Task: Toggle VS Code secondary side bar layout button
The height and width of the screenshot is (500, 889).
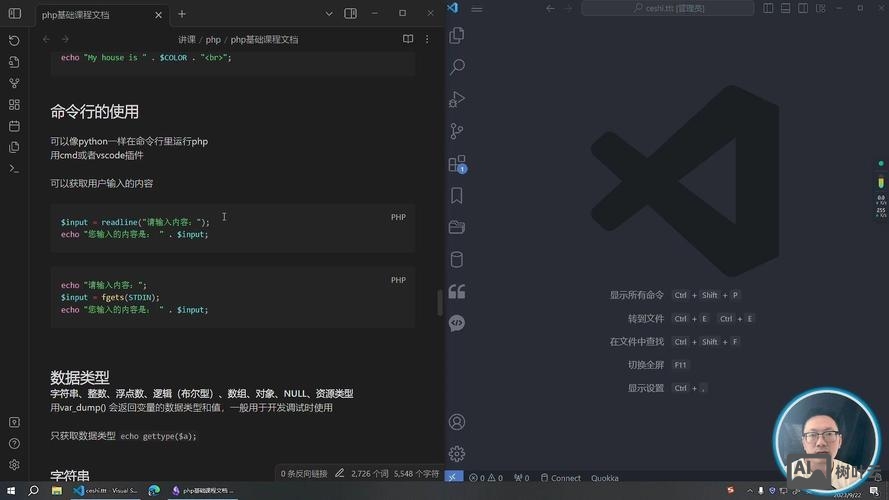Action: [x=803, y=8]
